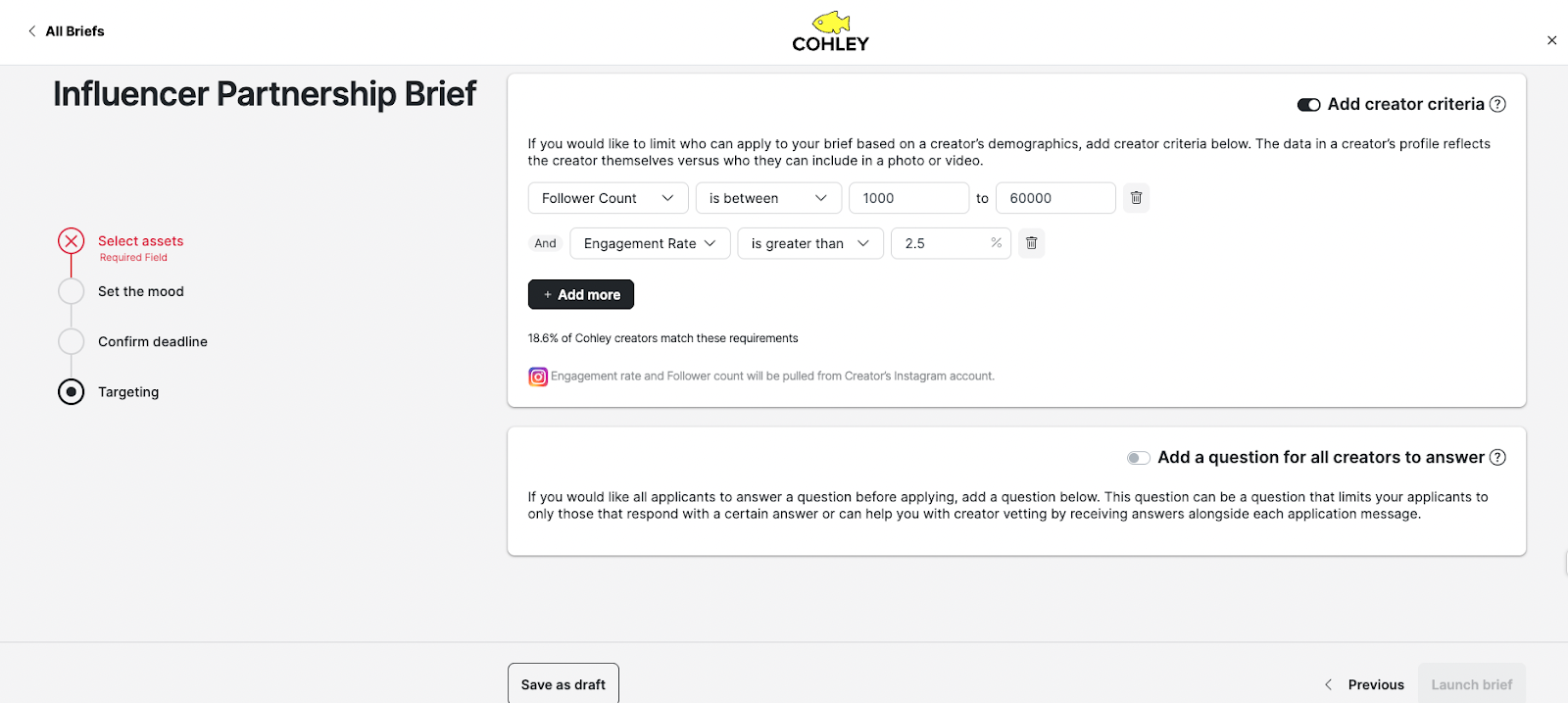The width and height of the screenshot is (1568, 703).
Task: Jump to the Confirm deadline step
Action: click(152, 341)
